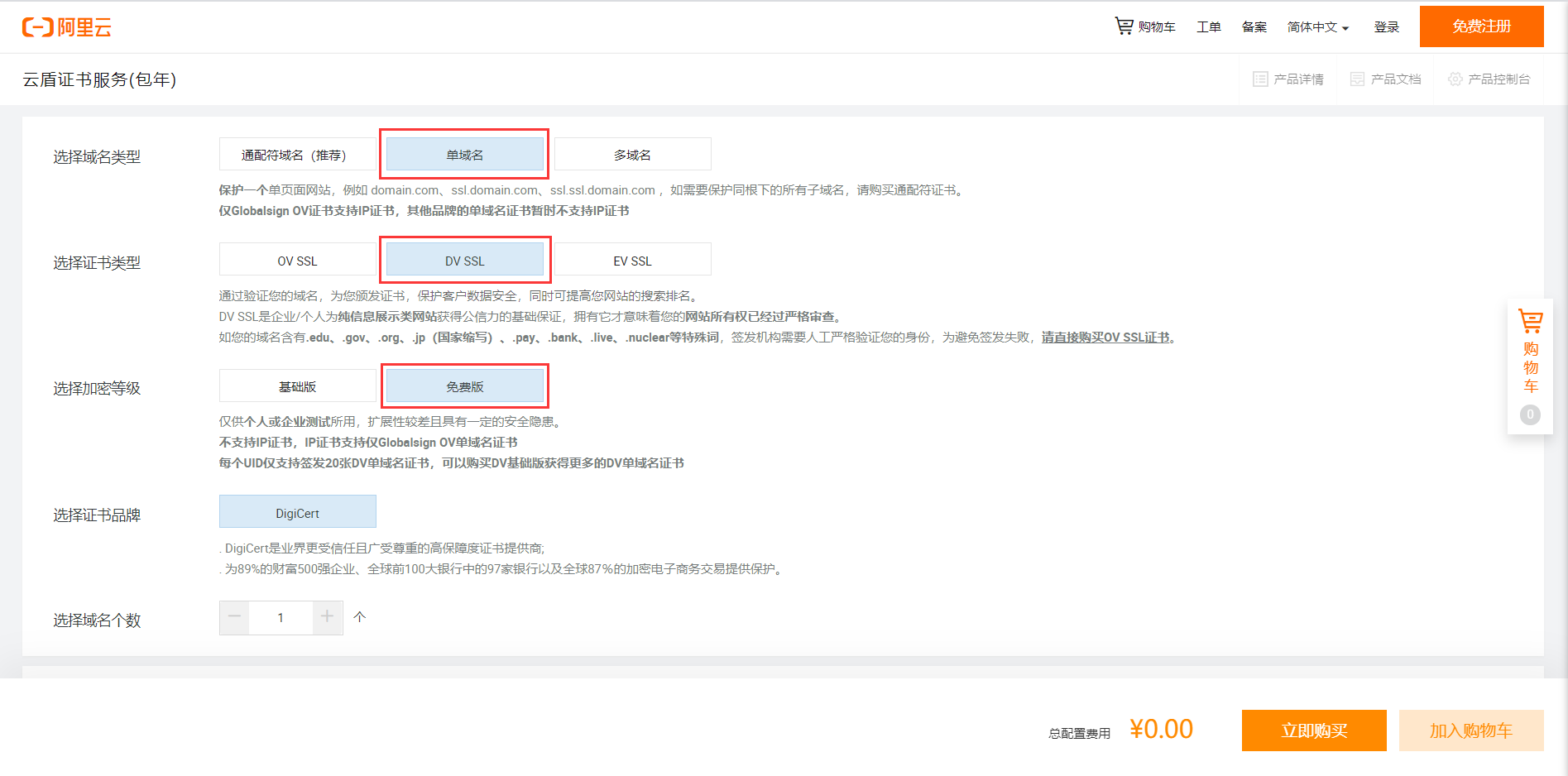
Task: Click the 云盾证书服务(包年) page title
Action: 99,79
